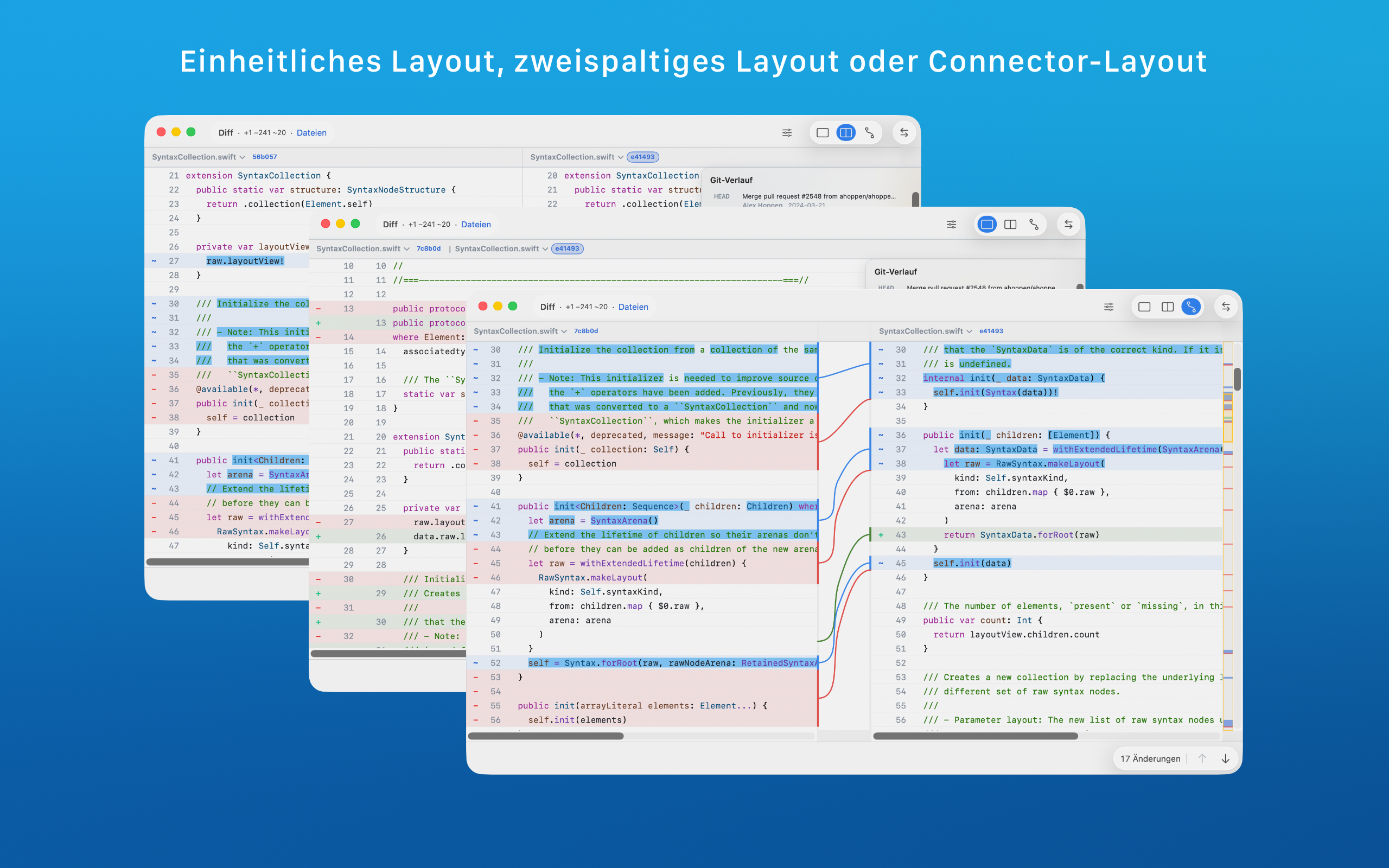Go to previous change with the up arrow
The height and width of the screenshot is (868, 1389).
(1201, 758)
